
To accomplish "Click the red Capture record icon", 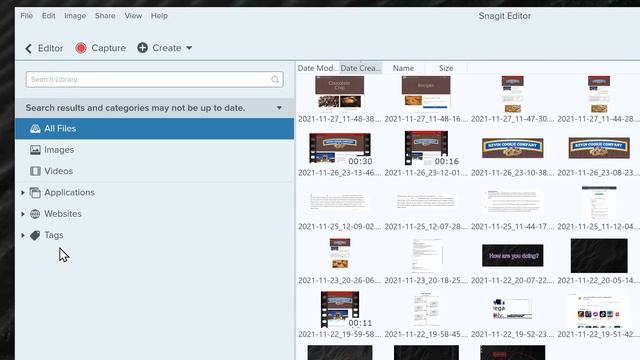I will tap(81, 48).
